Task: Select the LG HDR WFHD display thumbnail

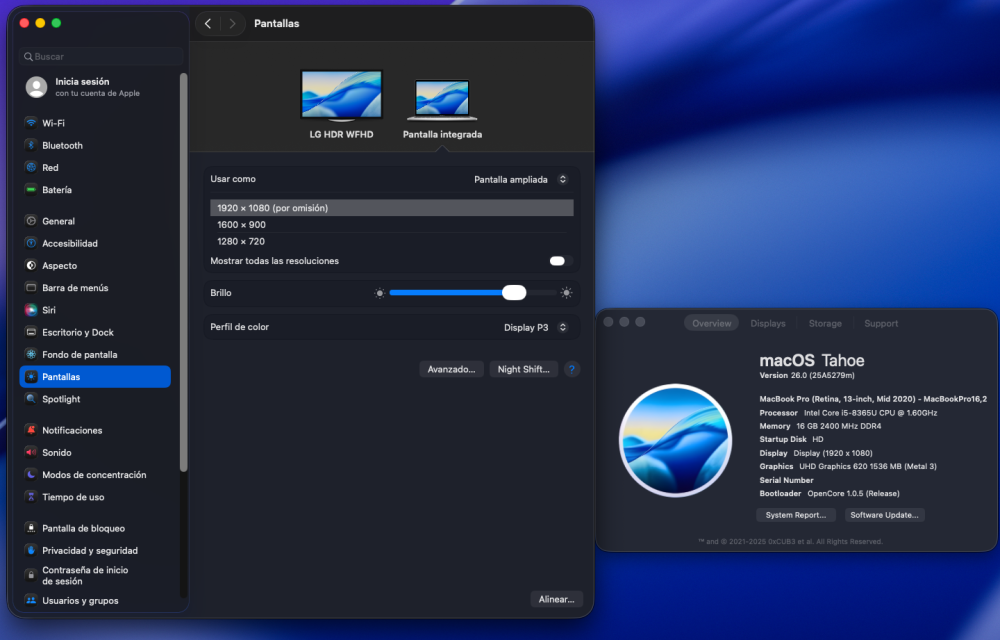Action: [341, 105]
